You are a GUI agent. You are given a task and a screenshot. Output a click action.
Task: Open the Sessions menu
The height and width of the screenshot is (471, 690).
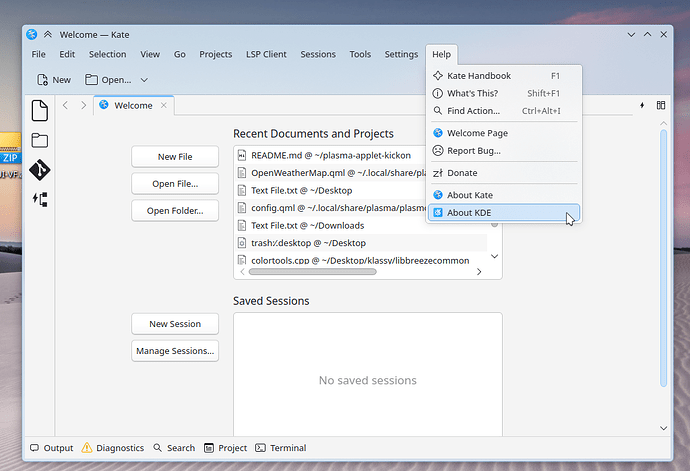click(318, 54)
